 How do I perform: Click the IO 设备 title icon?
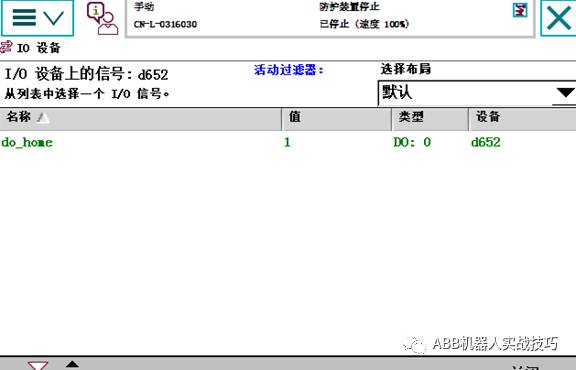[x=6, y=47]
